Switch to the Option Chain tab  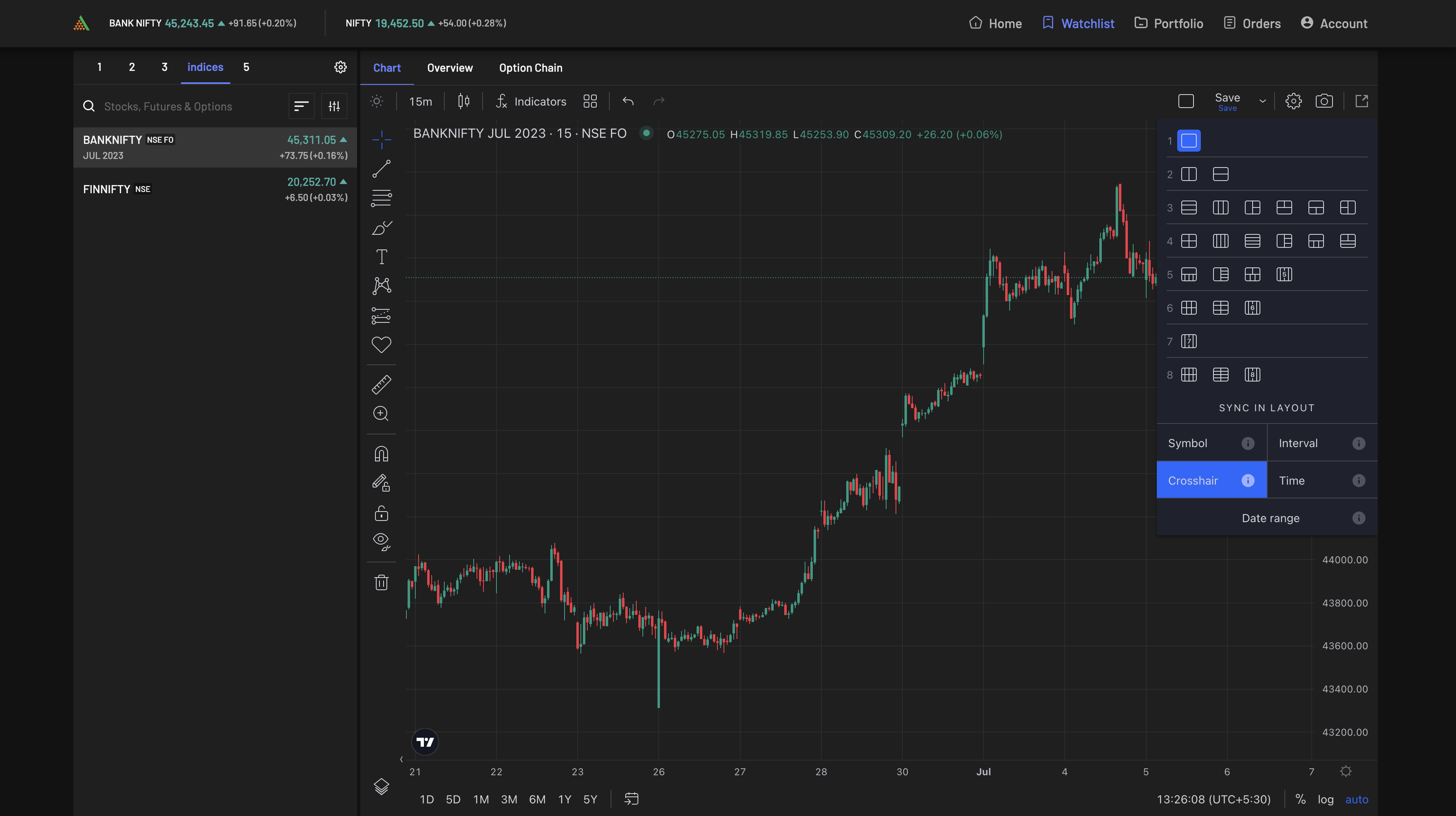click(x=530, y=68)
